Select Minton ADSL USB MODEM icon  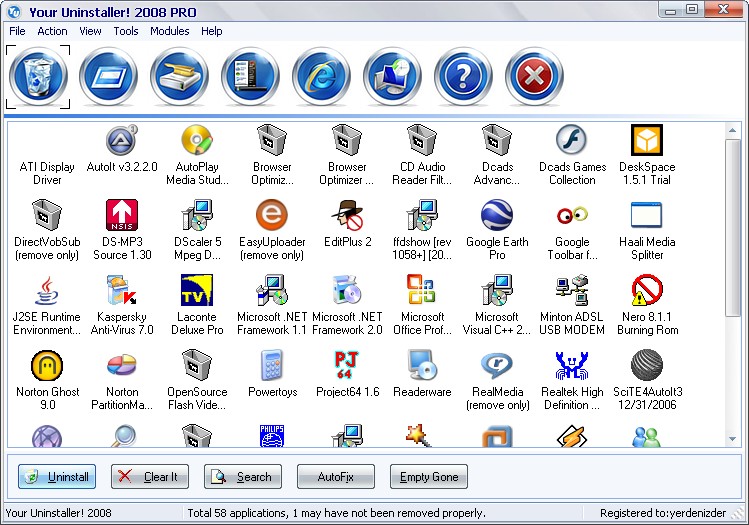click(572, 290)
